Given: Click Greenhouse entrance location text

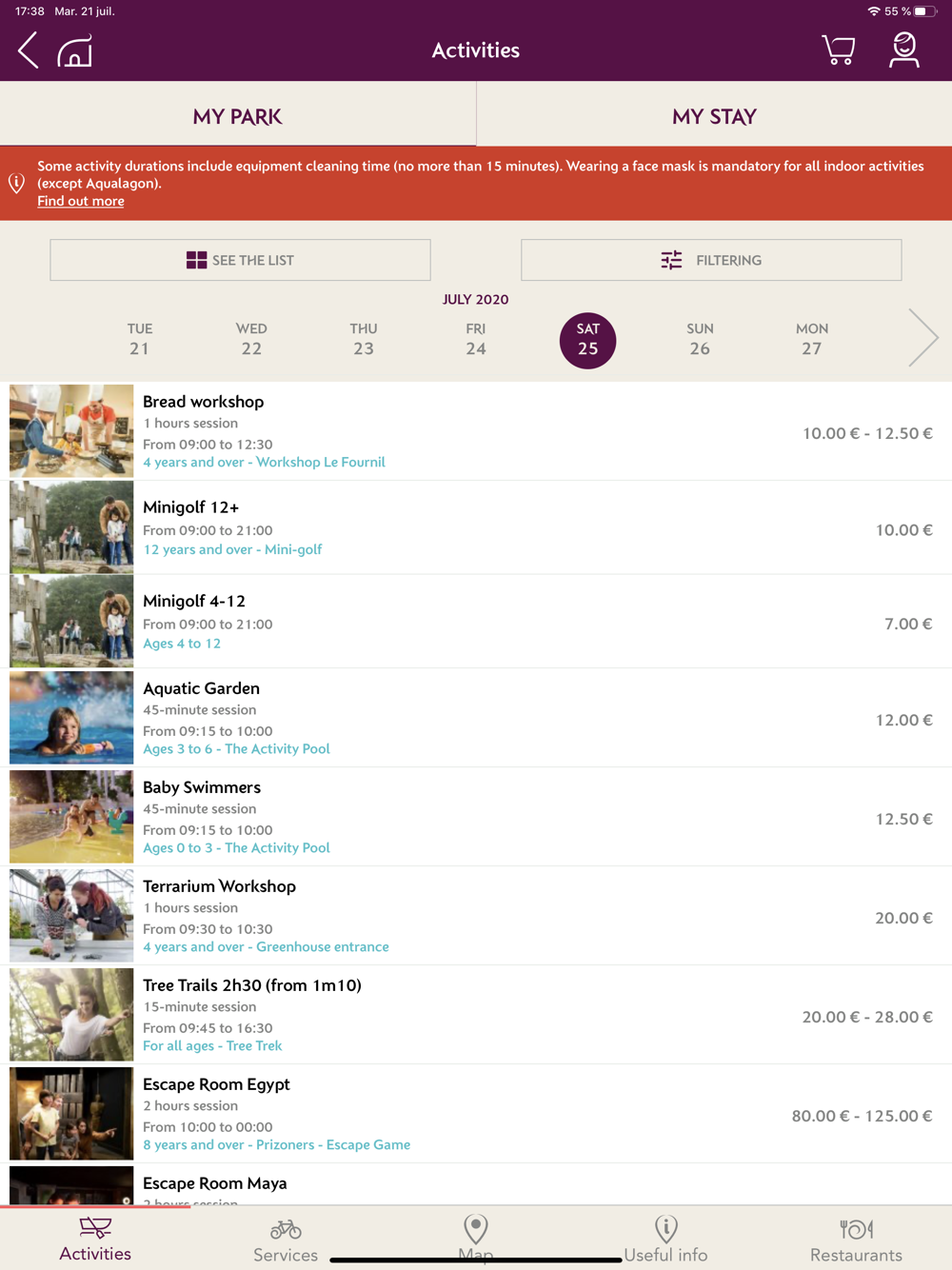Looking at the screenshot, I should coord(323,947).
